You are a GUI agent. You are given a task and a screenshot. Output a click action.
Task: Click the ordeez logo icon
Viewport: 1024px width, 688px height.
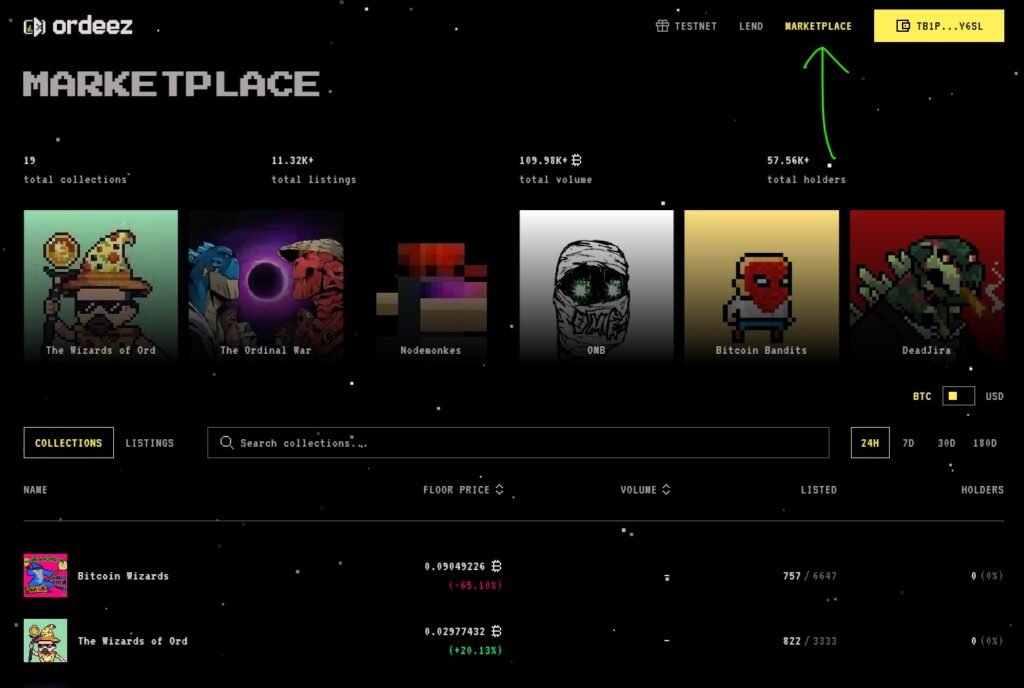[35, 27]
